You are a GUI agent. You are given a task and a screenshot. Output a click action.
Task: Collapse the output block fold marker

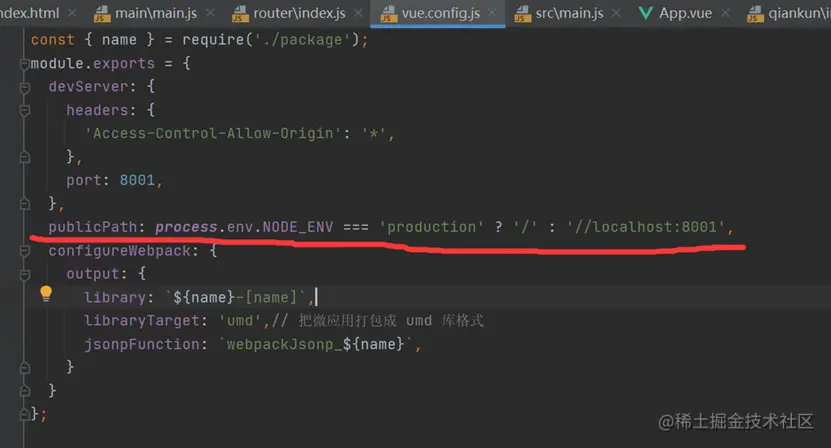click(x=24, y=275)
